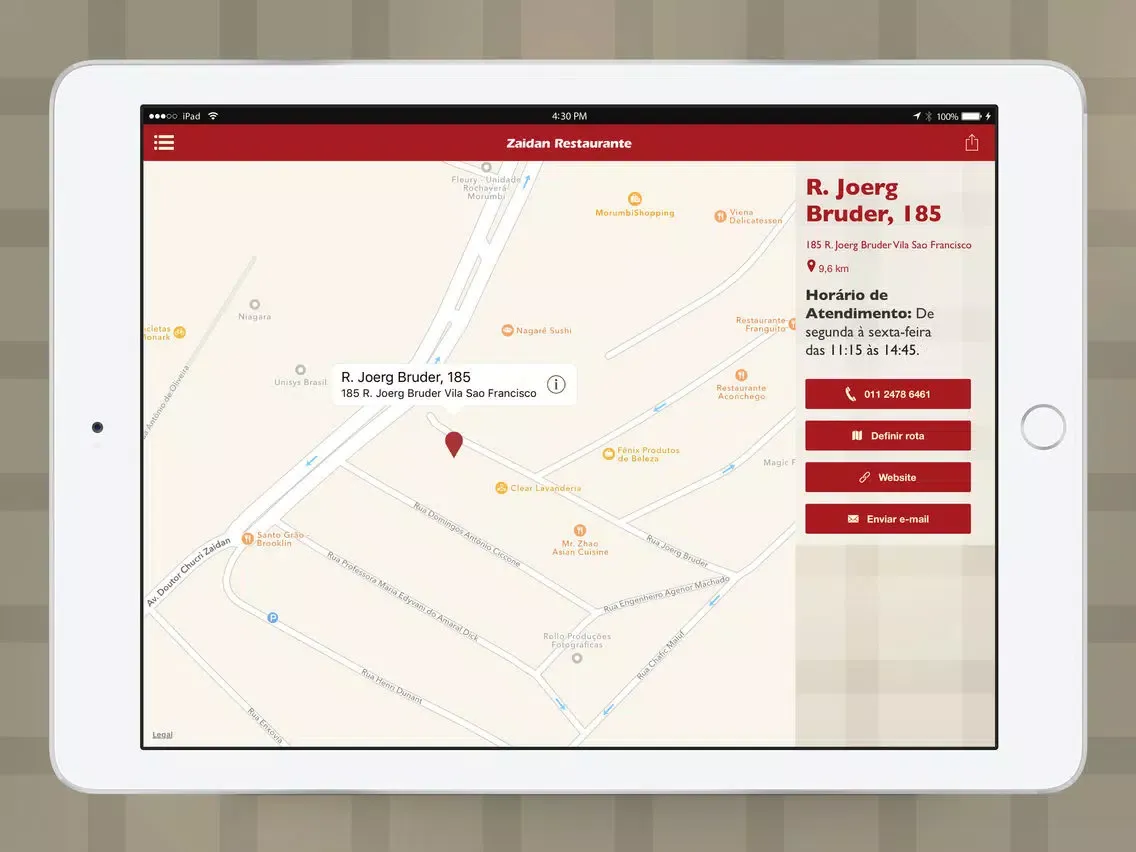Screen dimensions: 1136x852
Task: Tap Rua Henri Dunant street label
Action: click(x=392, y=687)
